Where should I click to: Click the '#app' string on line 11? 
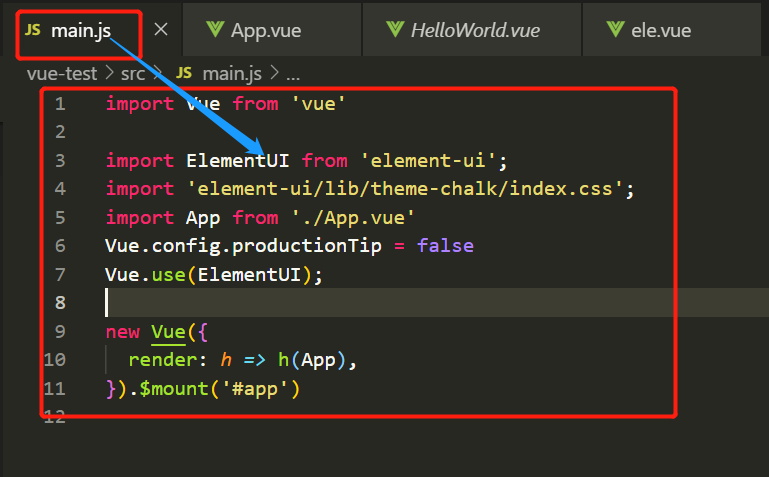point(255,389)
